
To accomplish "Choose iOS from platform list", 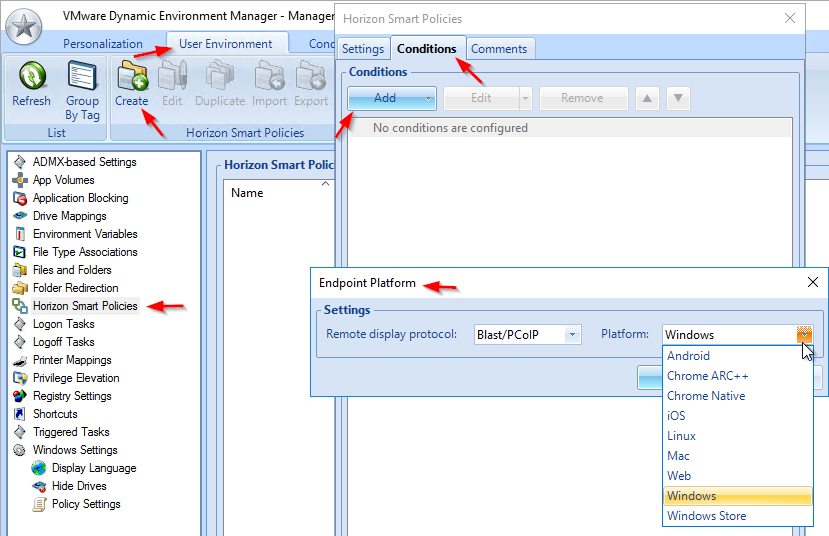I will click(x=738, y=416).
